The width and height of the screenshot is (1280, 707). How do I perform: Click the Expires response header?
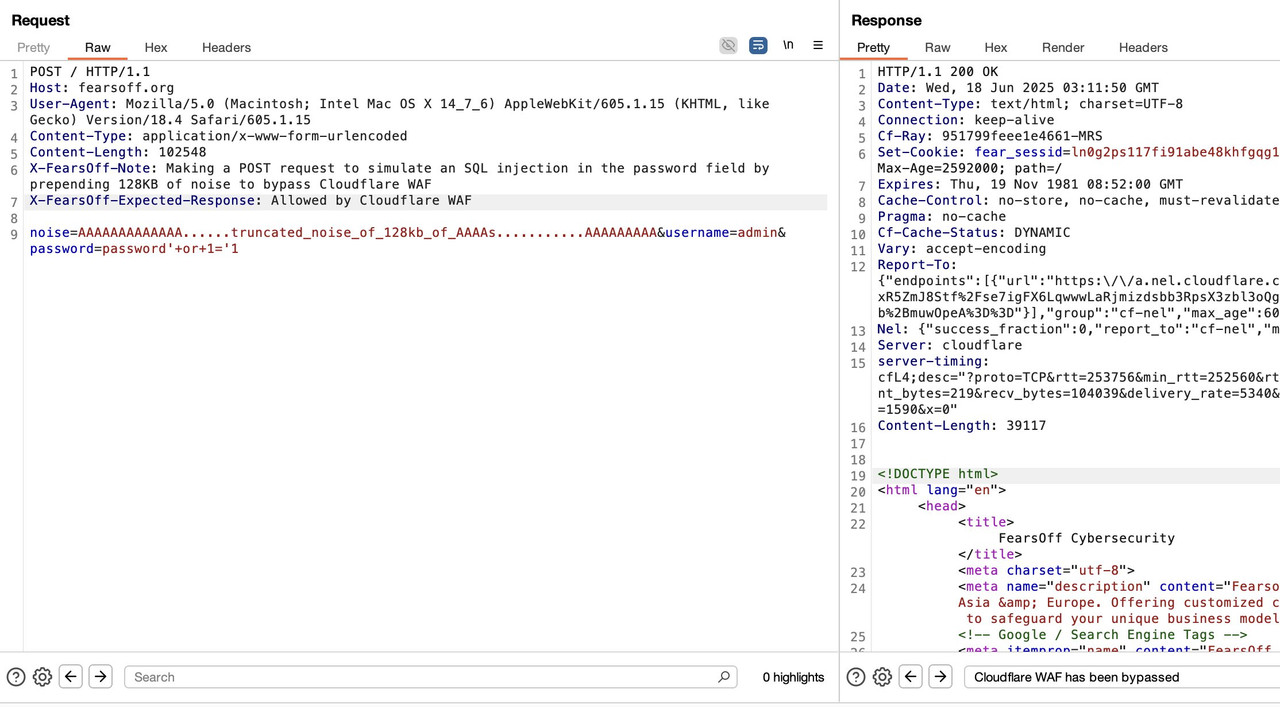(1030, 184)
